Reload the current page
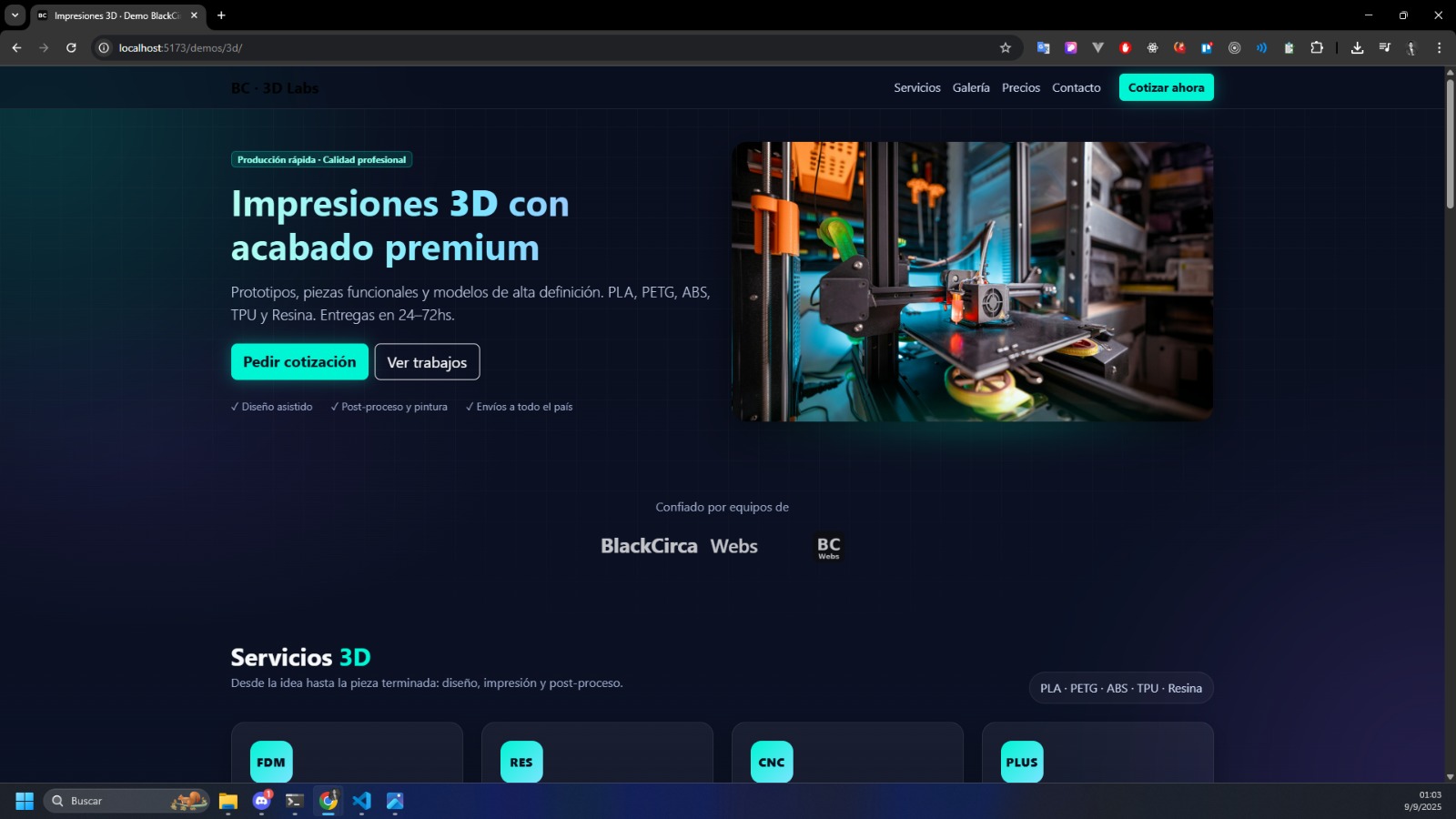1456x819 pixels. (71, 48)
